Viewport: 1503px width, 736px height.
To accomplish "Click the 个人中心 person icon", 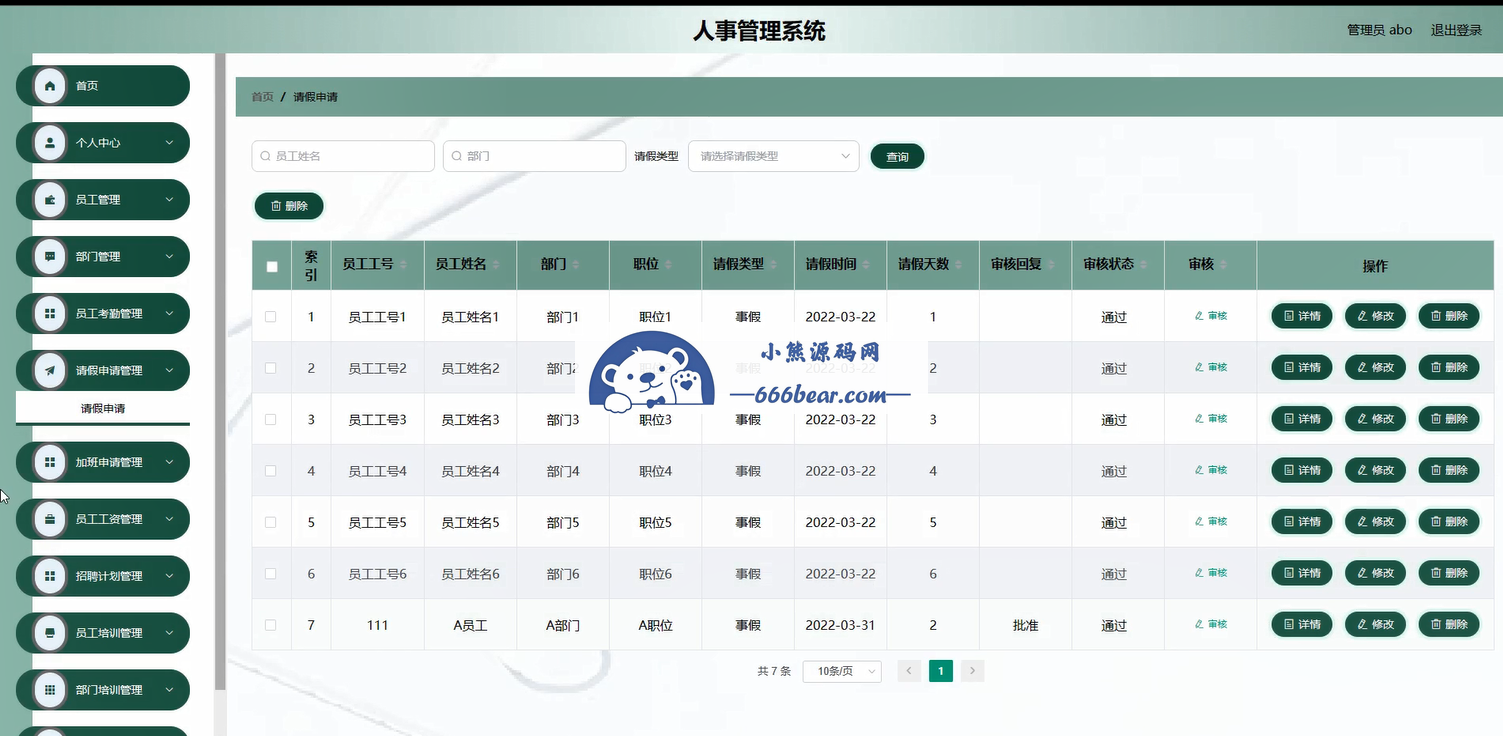I will click(50, 143).
